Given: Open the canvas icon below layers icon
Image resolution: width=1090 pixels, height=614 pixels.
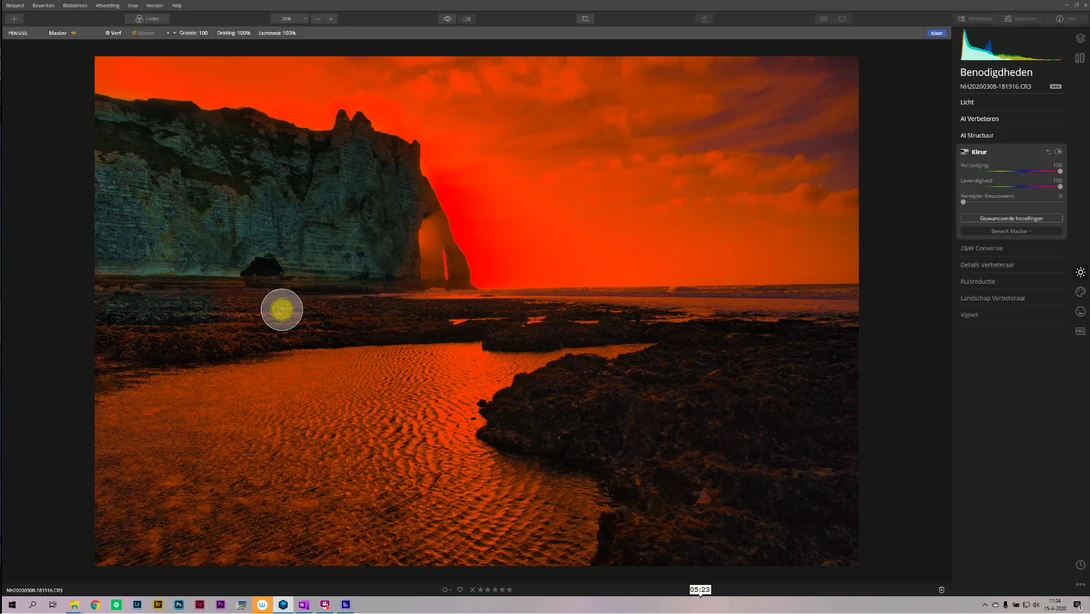Looking at the screenshot, I should pyautogui.click(x=1080, y=58).
